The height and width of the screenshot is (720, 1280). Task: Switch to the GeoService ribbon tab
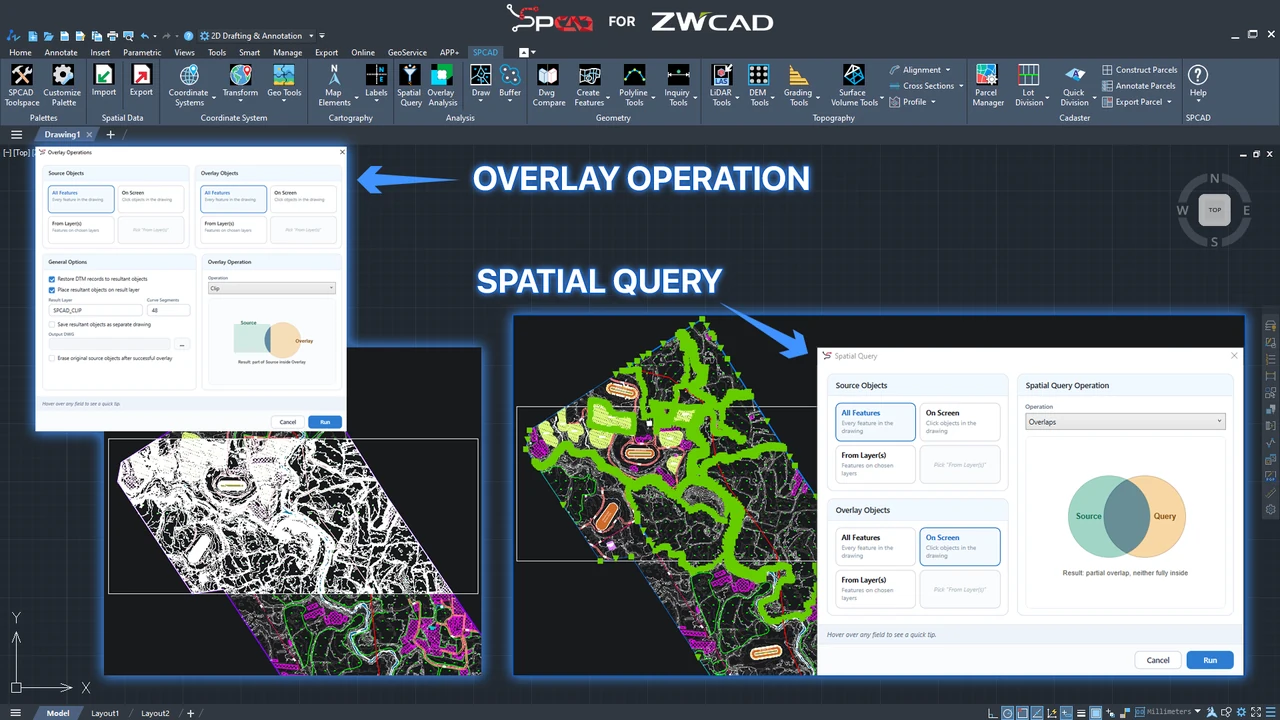click(407, 52)
